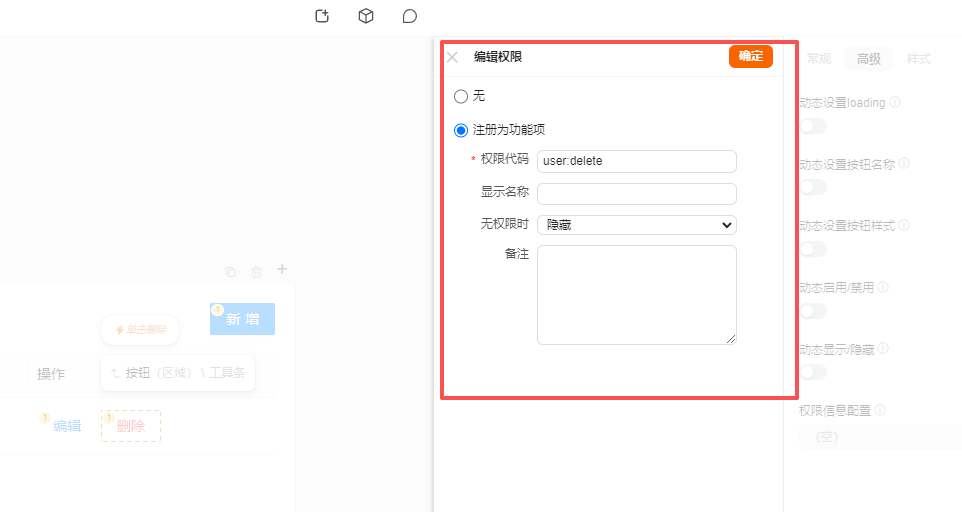Switch to the 高级 tab
The image size is (962, 512).
click(869, 59)
